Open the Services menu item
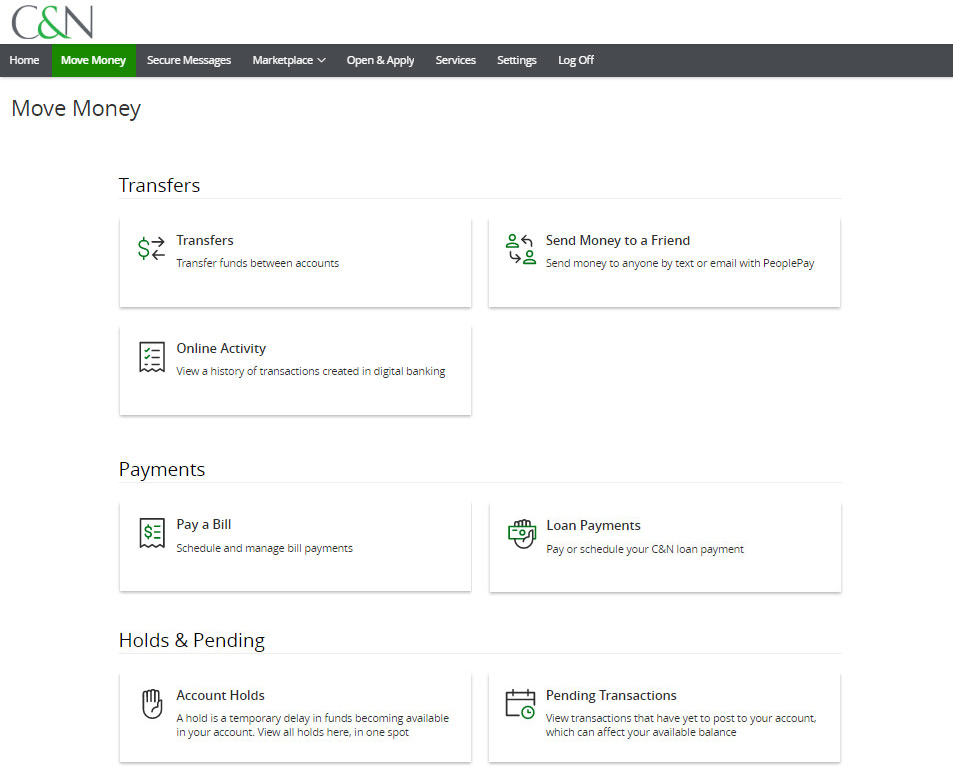This screenshot has height=775, width=953. 455,60
